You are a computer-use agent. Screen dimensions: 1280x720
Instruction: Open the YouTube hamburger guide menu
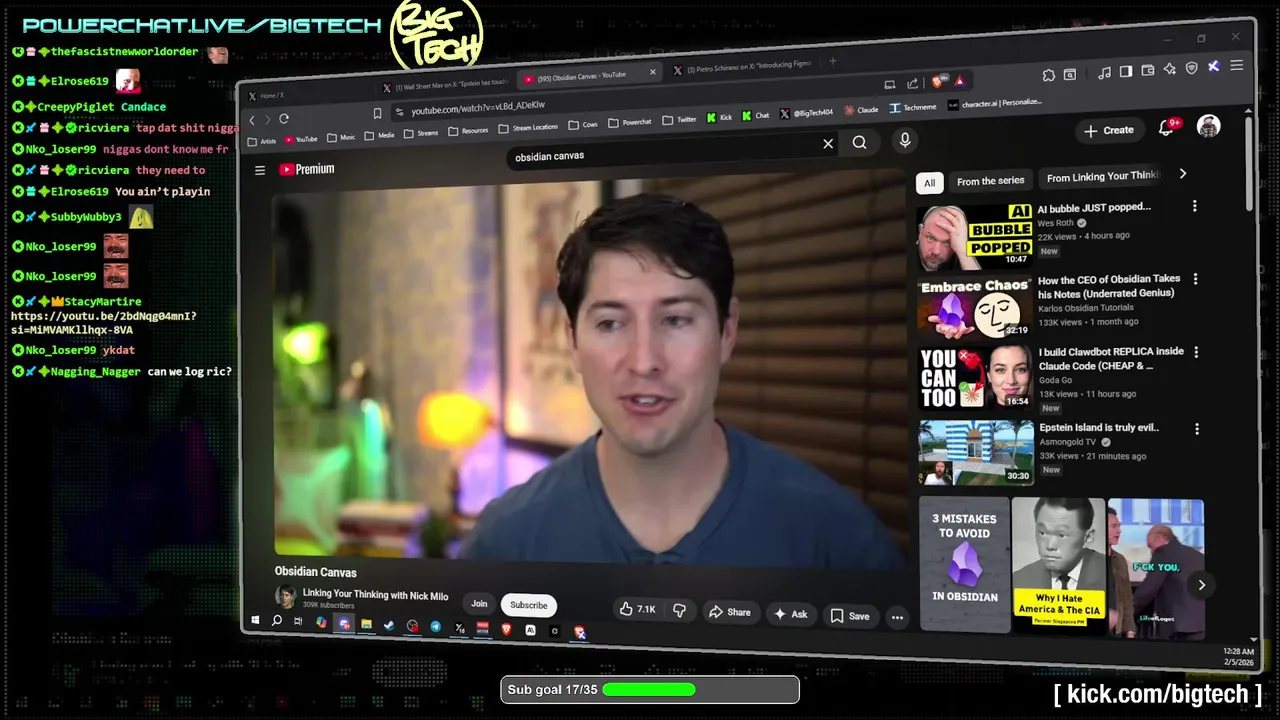click(260, 170)
